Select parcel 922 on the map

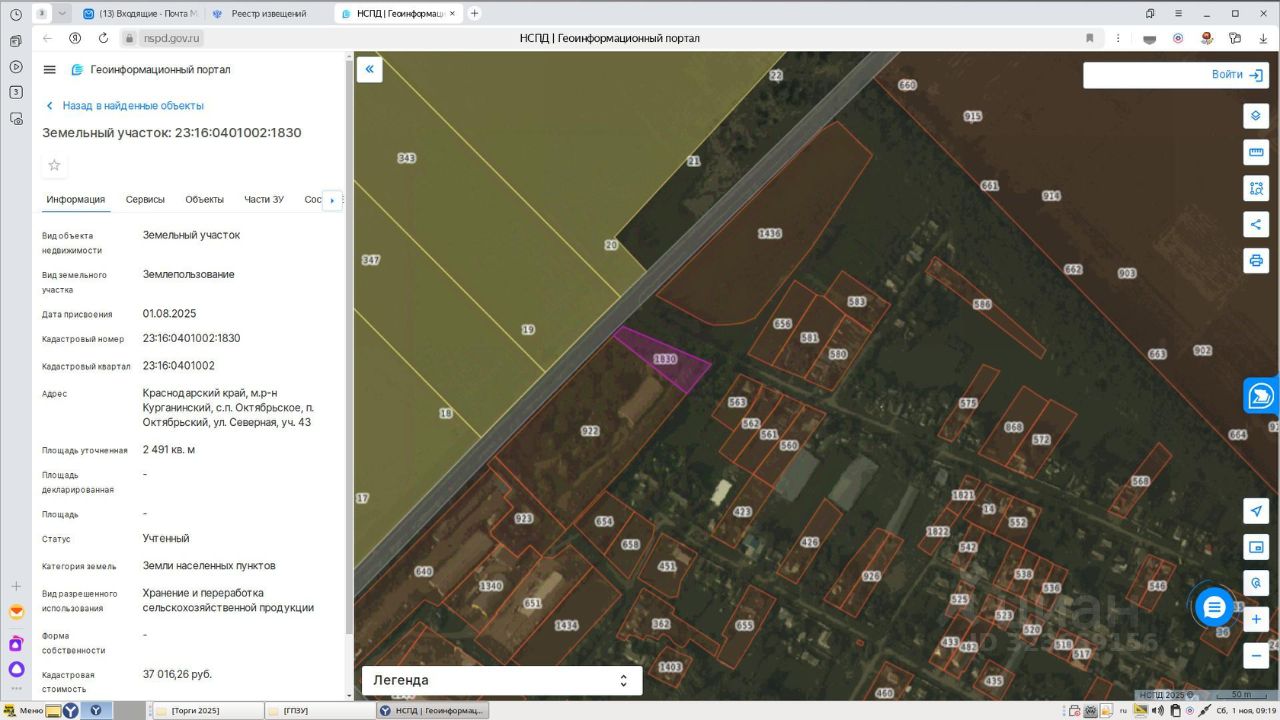click(590, 431)
